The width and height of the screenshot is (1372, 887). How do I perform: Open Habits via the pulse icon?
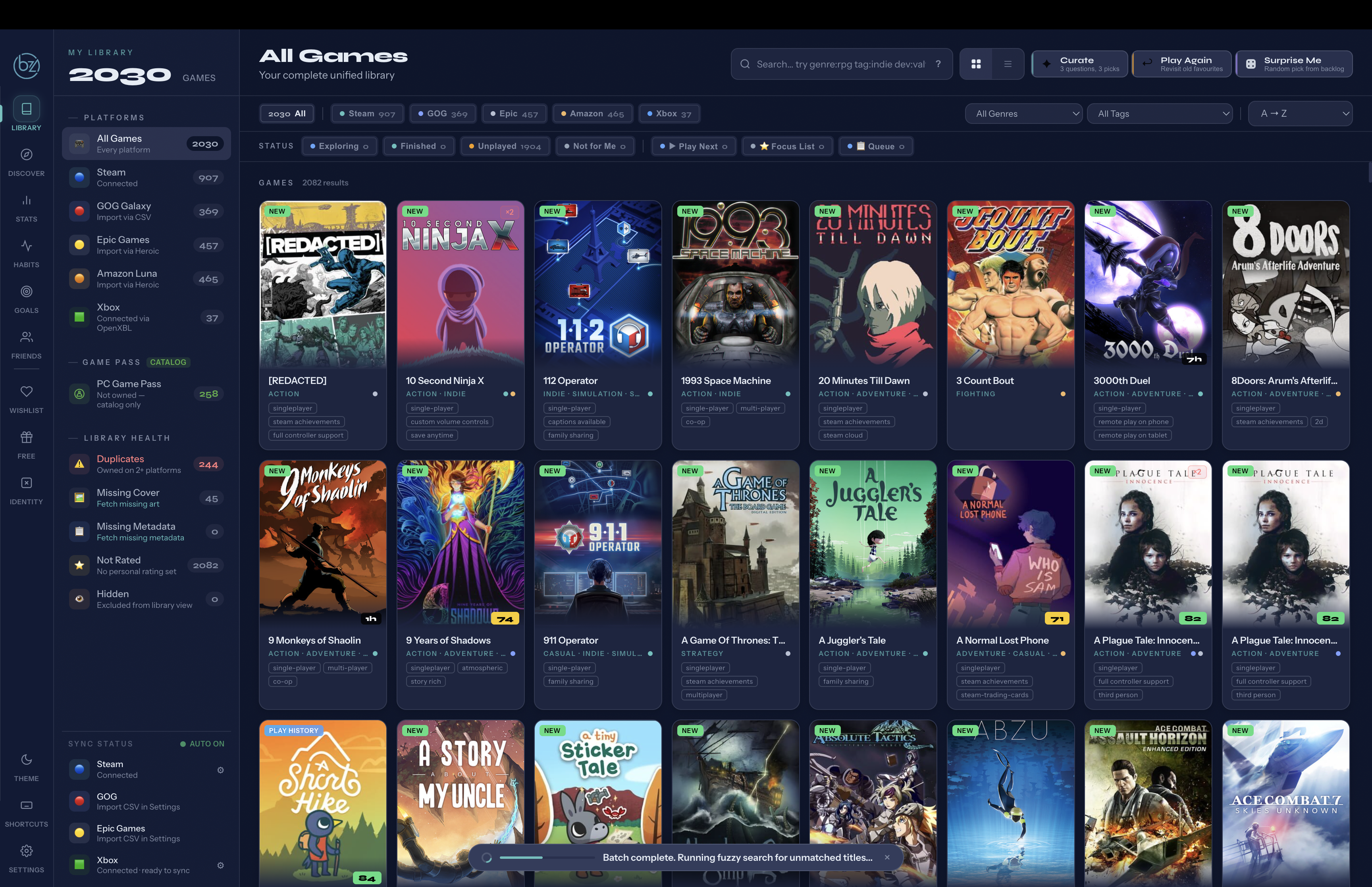pyautogui.click(x=27, y=245)
